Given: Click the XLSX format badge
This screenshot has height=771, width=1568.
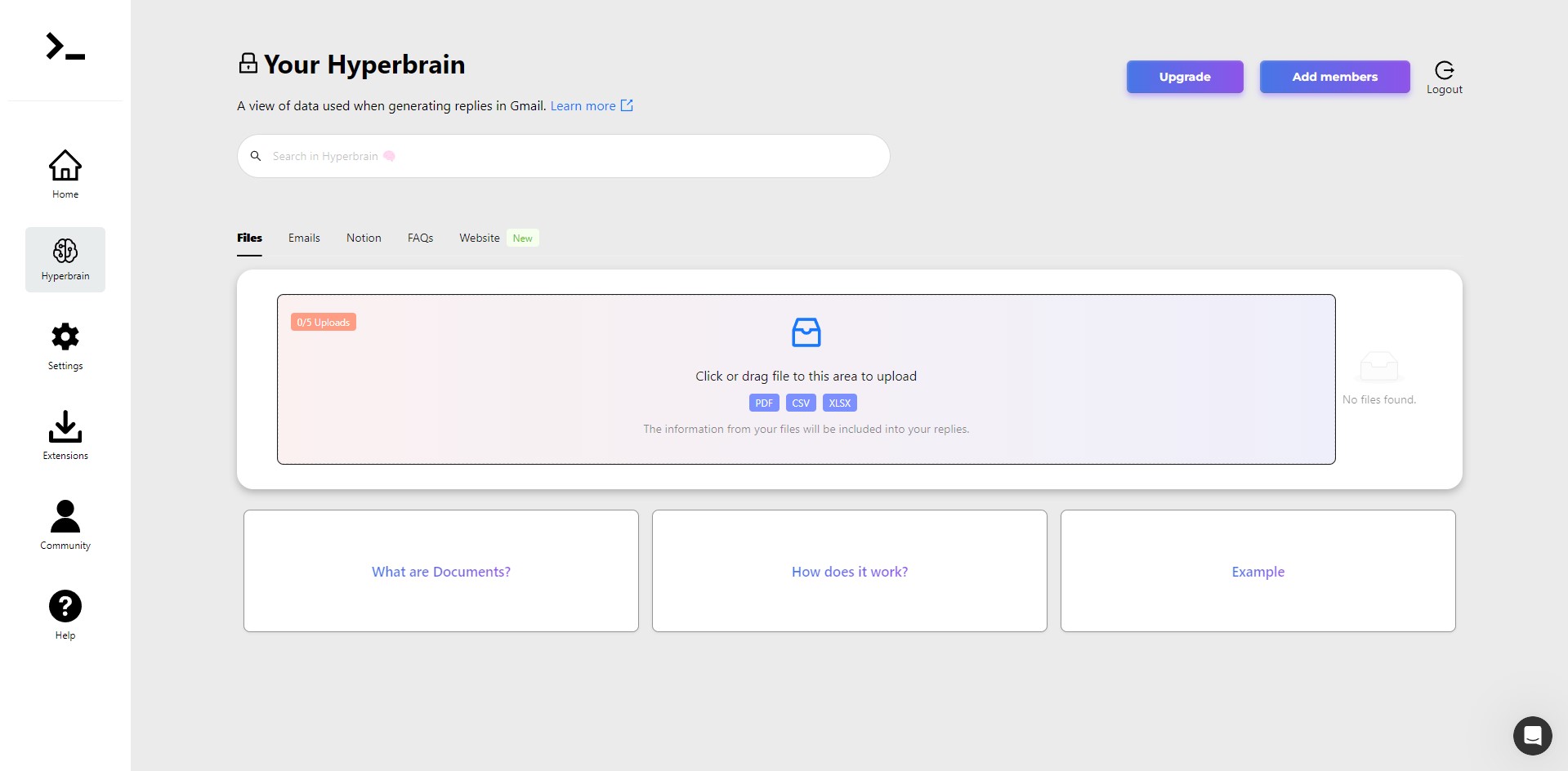Looking at the screenshot, I should (x=840, y=403).
